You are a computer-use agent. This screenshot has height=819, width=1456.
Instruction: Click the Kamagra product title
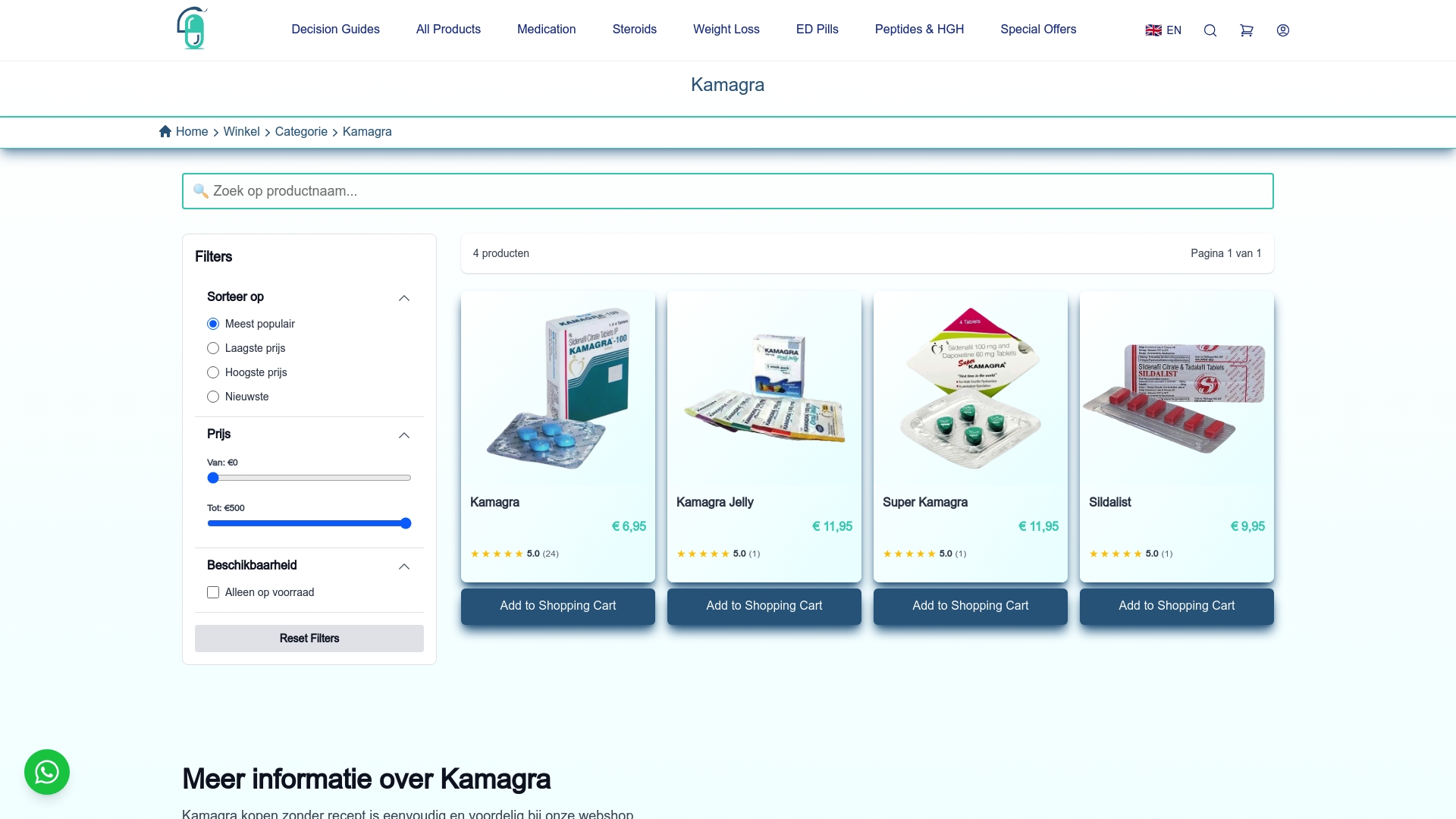click(x=494, y=502)
